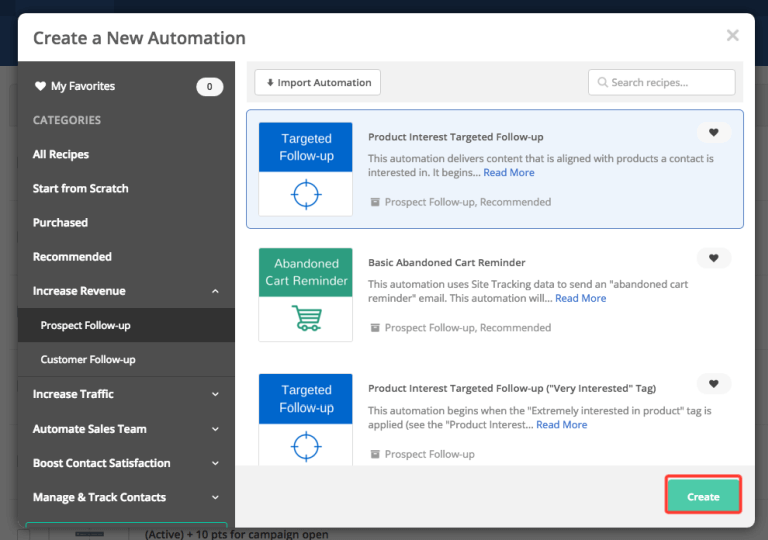The width and height of the screenshot is (768, 540).
Task: Expand the Automate Sales Team category
Action: [215, 429]
